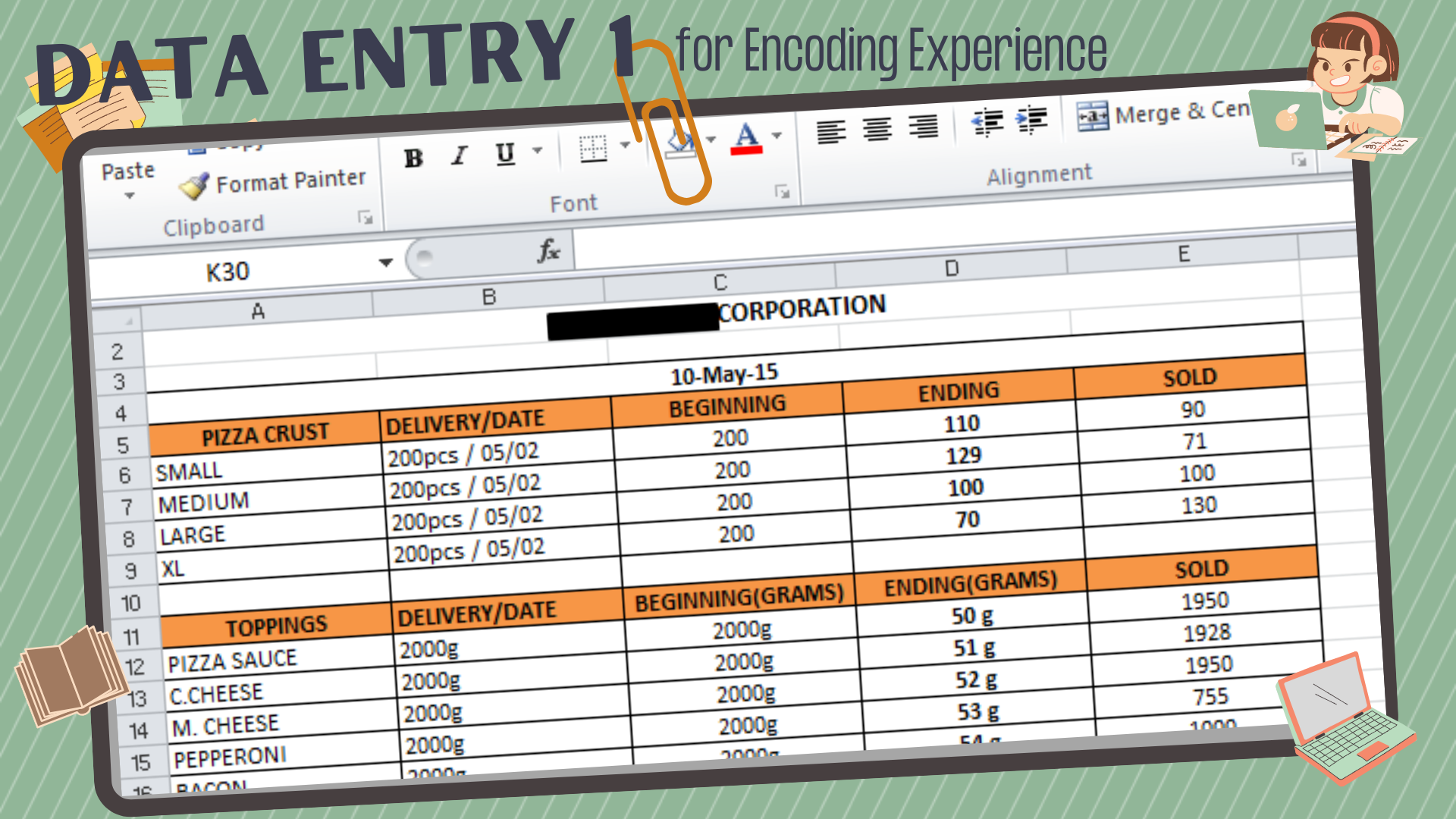Image resolution: width=1456 pixels, height=819 pixels.
Task: Select column C header
Action: pos(720,282)
